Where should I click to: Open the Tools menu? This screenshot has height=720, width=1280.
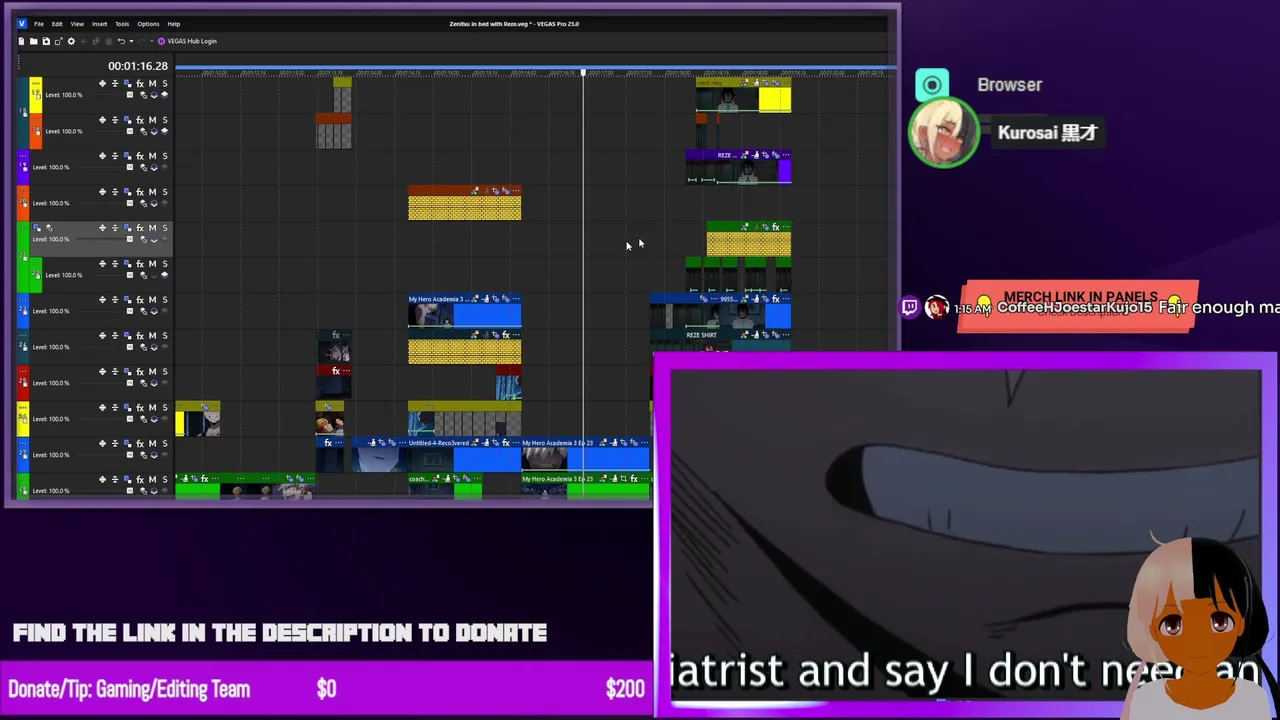tap(122, 24)
